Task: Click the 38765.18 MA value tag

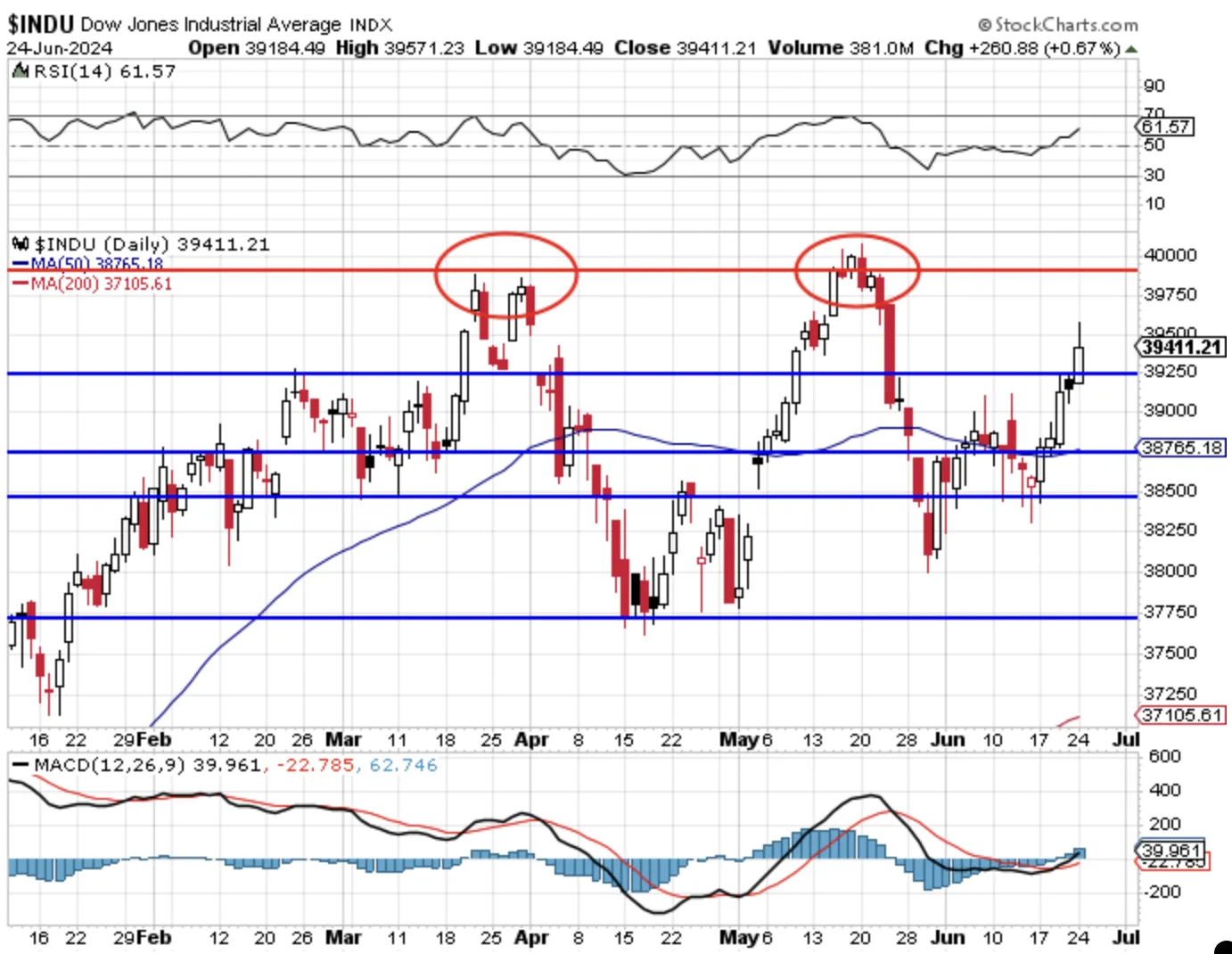Action: 1181,448
